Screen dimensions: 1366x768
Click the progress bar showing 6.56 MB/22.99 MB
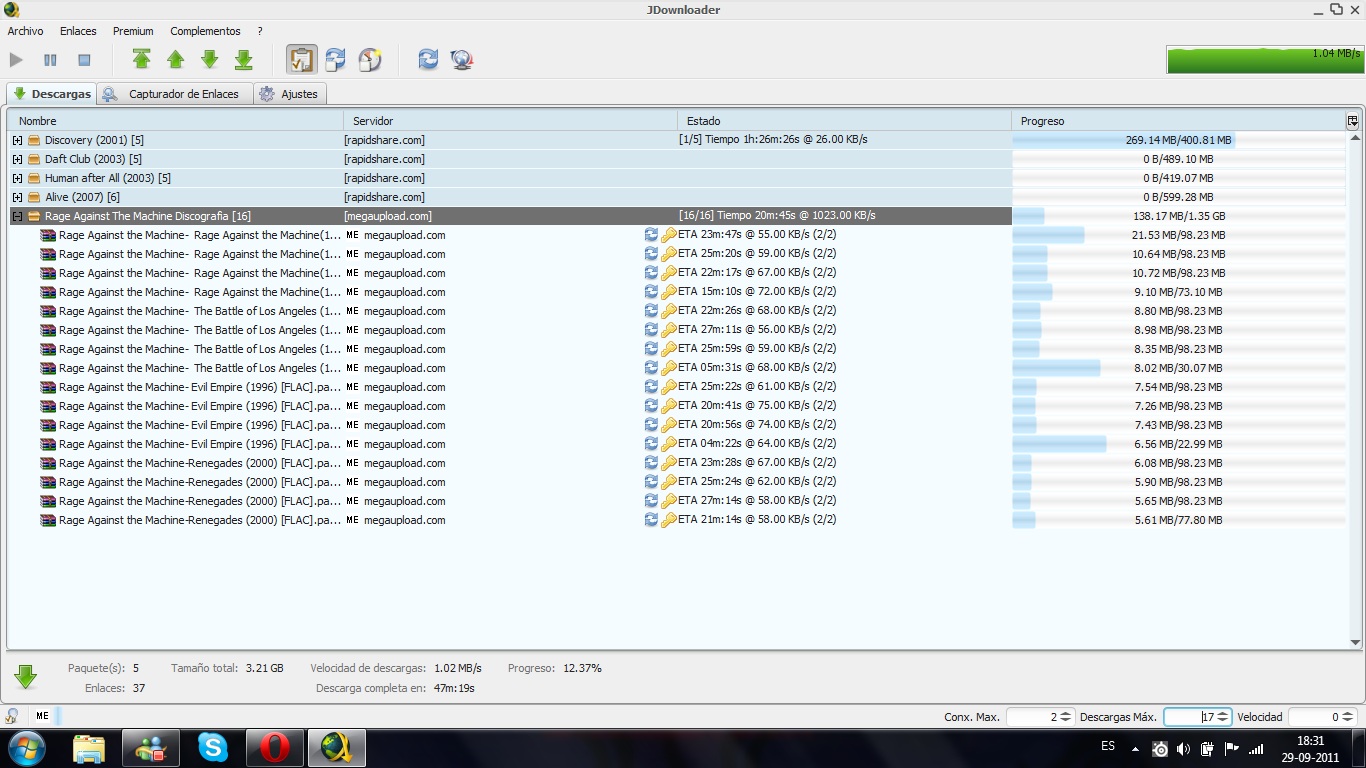(x=1178, y=444)
